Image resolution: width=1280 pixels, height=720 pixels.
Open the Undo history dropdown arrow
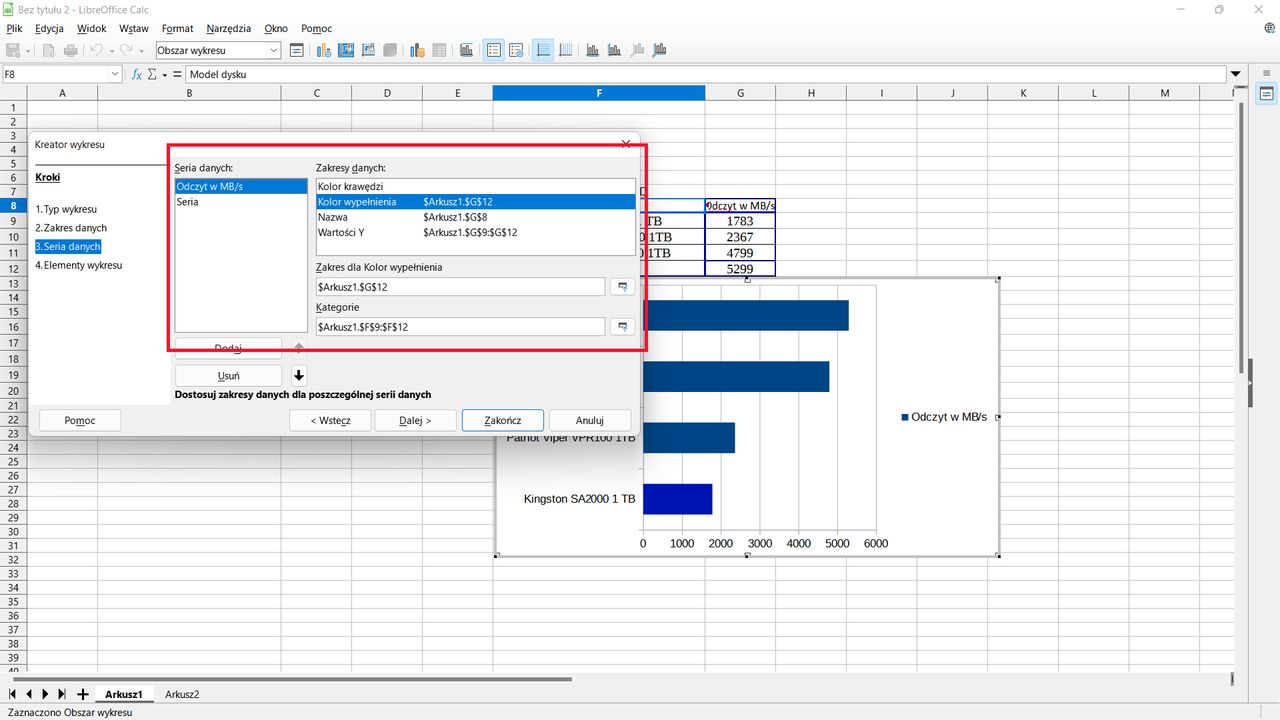pos(110,50)
